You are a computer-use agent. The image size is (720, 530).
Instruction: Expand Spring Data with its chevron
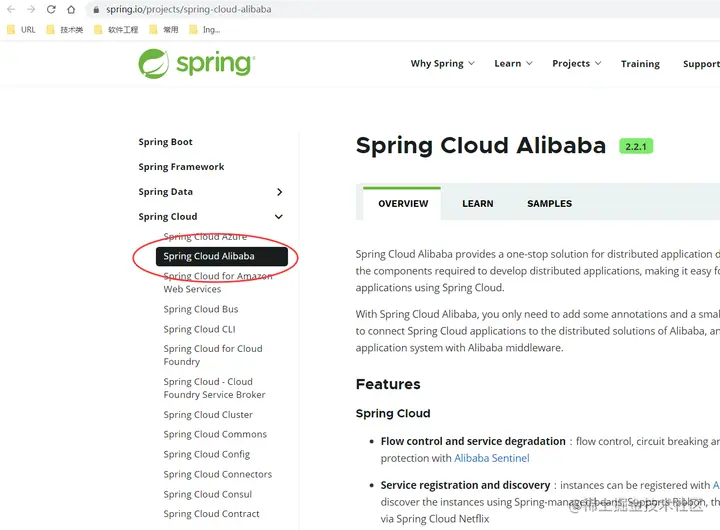click(x=280, y=192)
